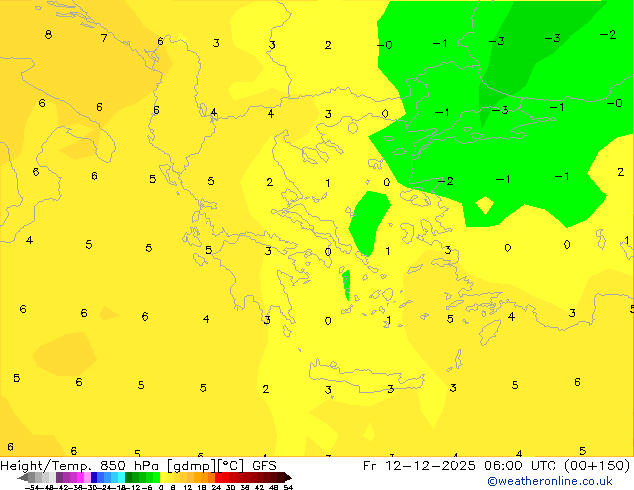This screenshot has width=634, height=490.
Task: Click the "8" temperature value on the map
Action: tap(48, 34)
